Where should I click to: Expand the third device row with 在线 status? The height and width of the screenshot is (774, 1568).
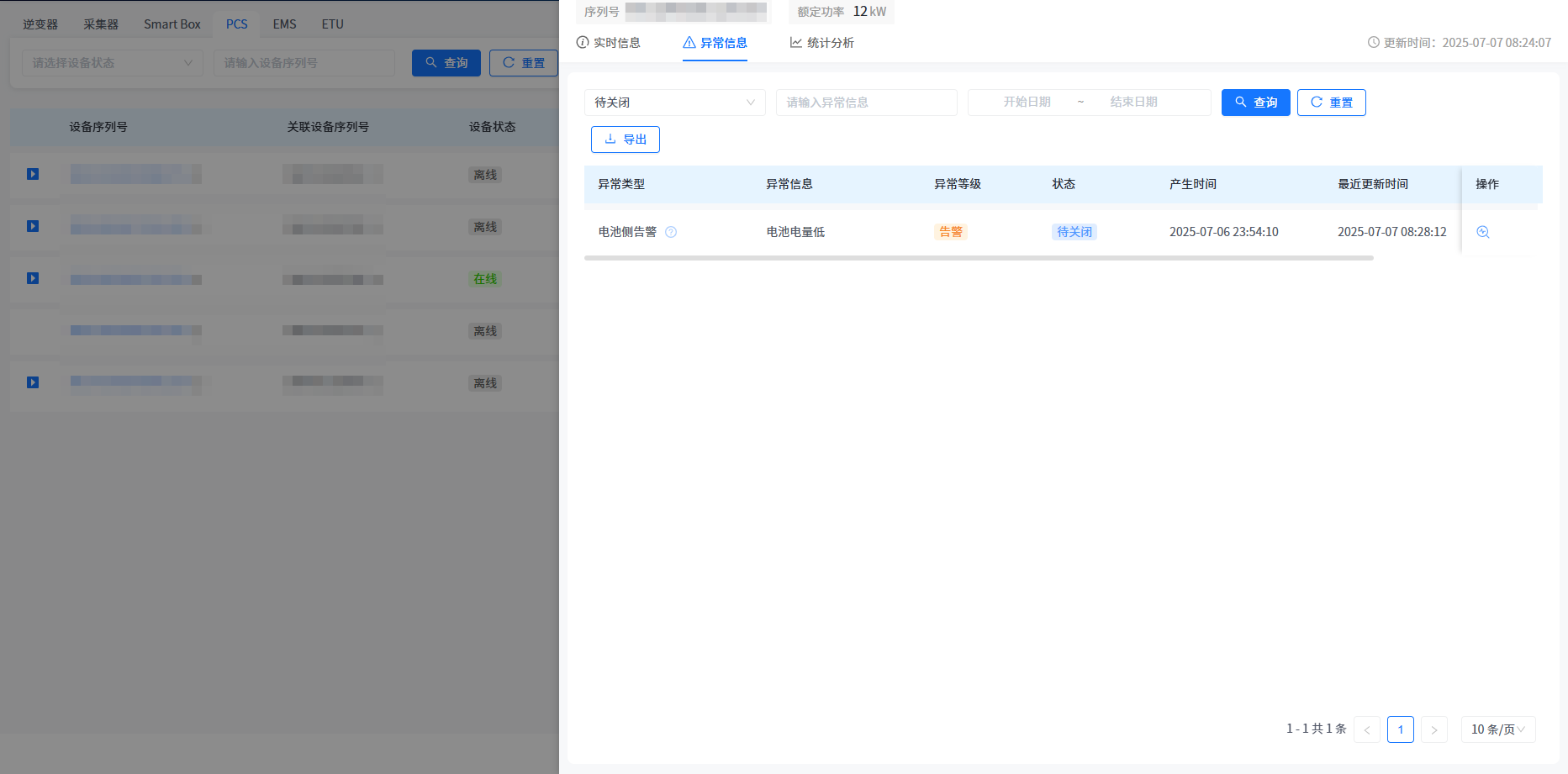pos(33,278)
